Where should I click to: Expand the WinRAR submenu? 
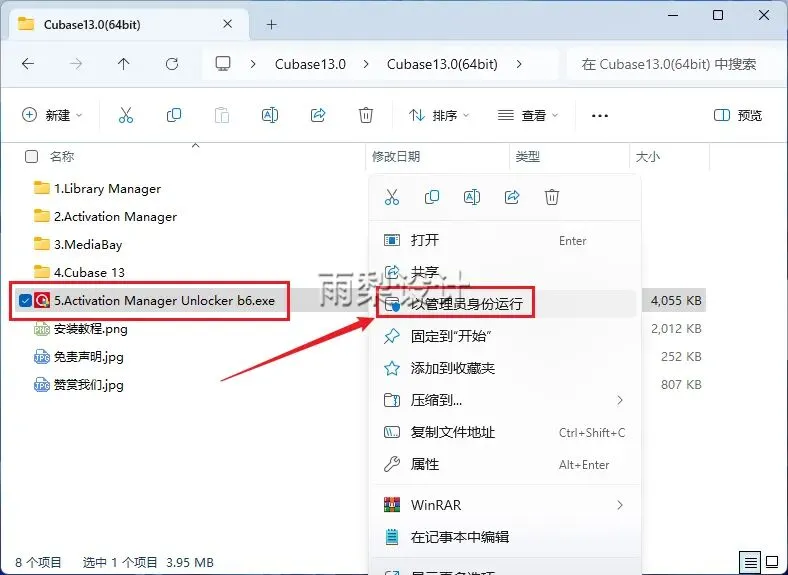(x=620, y=505)
